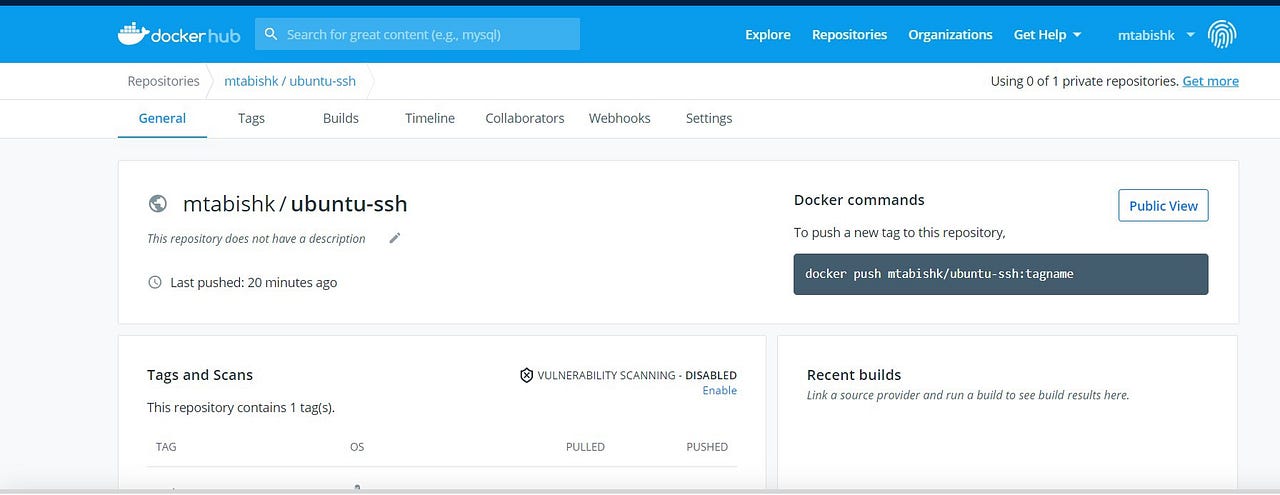This screenshot has height=495, width=1280.
Task: Click the Repositories breadcrumb
Action: pos(163,81)
